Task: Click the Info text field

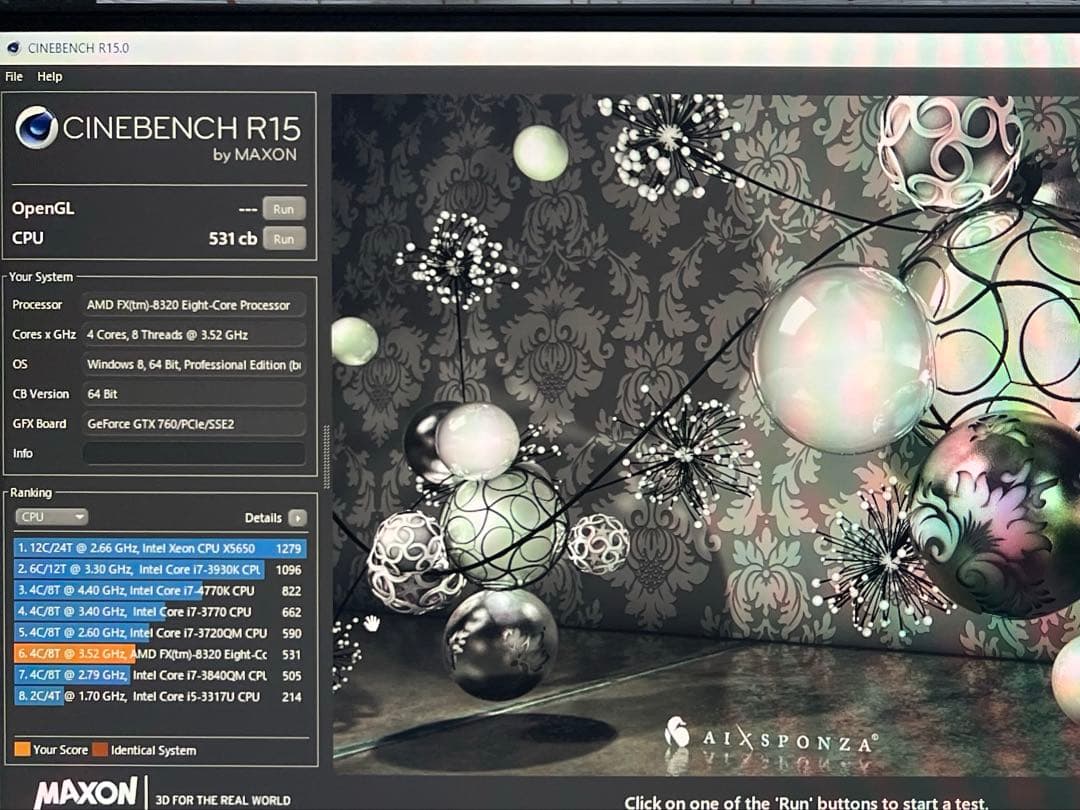Action: click(x=194, y=453)
